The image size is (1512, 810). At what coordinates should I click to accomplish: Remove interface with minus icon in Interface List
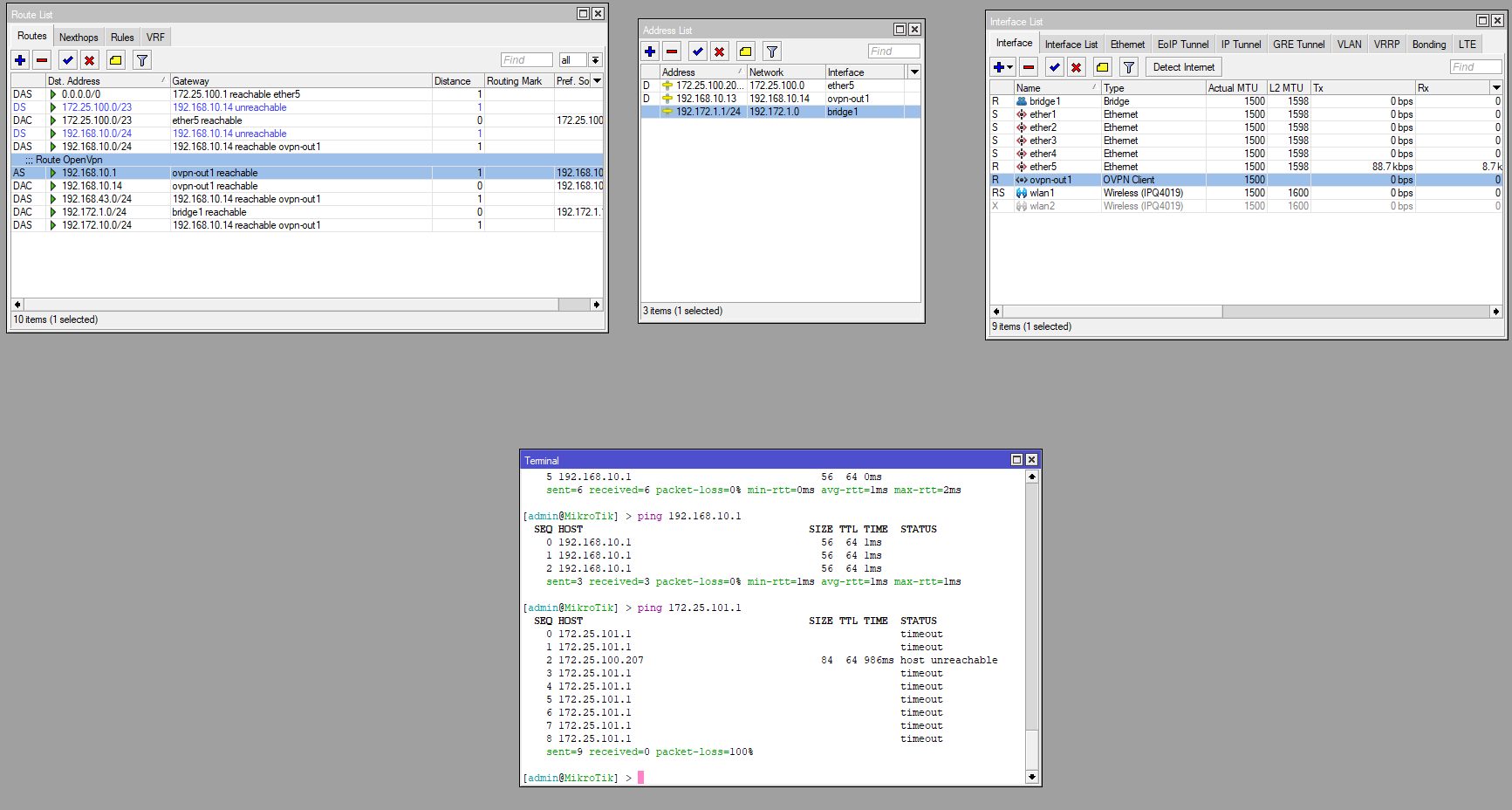pyautogui.click(x=1029, y=67)
